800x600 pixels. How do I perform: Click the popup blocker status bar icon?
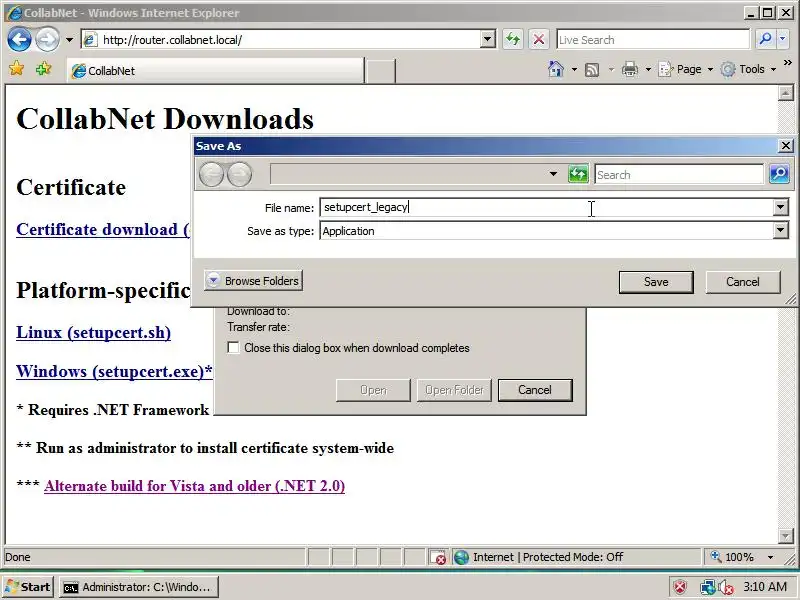(x=438, y=557)
